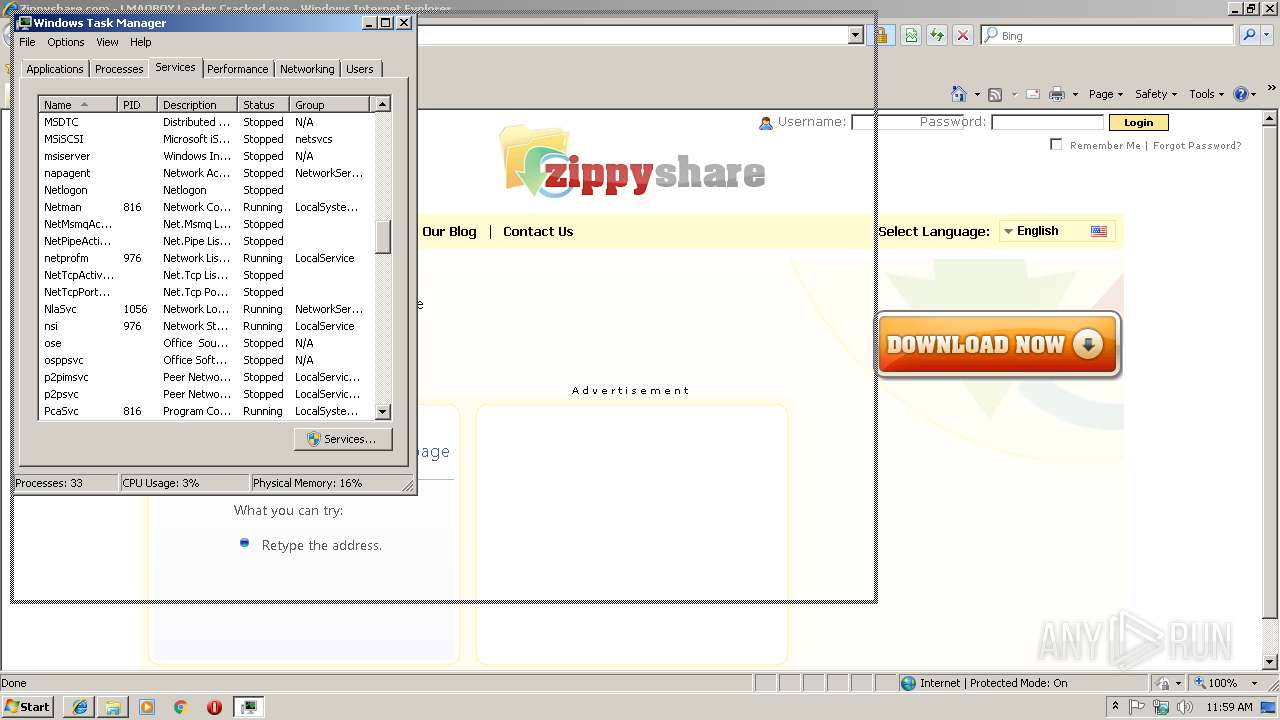
Task: Expand the Print dropdown arrow
Action: (x=1075, y=95)
